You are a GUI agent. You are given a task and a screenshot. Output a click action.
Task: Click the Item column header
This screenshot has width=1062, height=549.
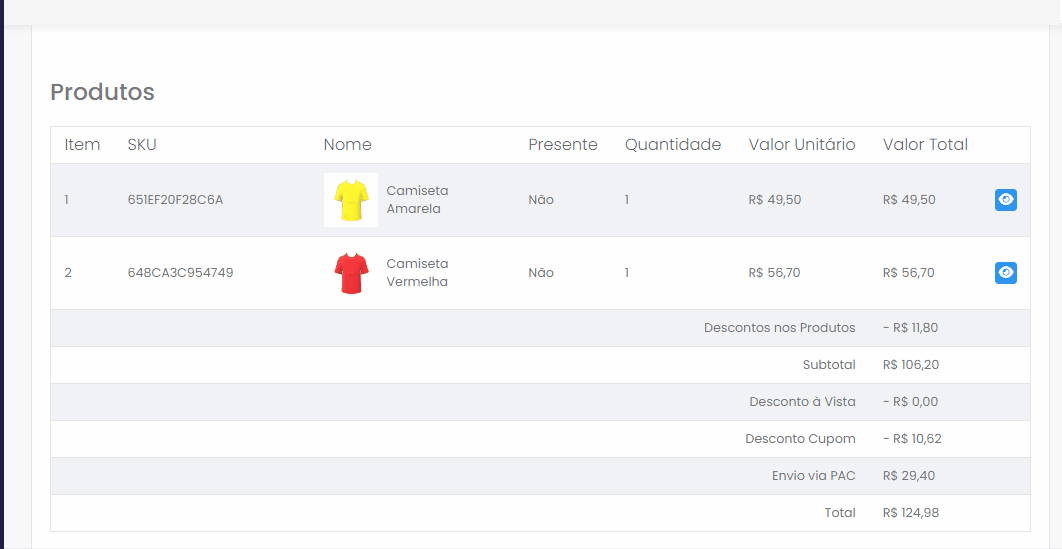pyautogui.click(x=82, y=144)
